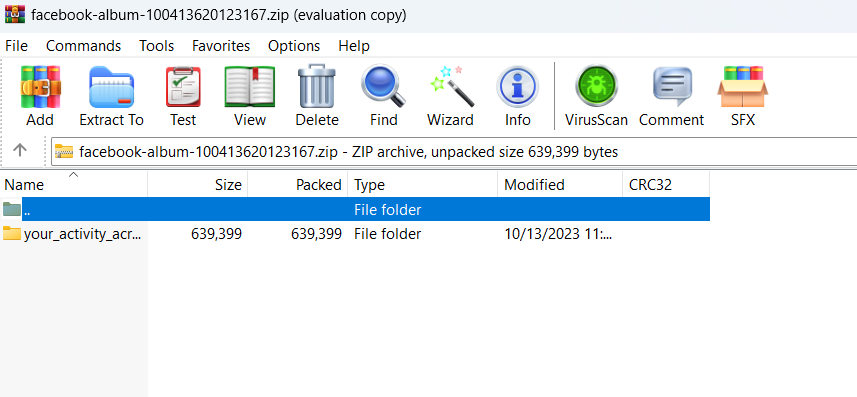Screen dimensions: 857x397
Task: Sort the list by the Type column header
Action: 422,185
